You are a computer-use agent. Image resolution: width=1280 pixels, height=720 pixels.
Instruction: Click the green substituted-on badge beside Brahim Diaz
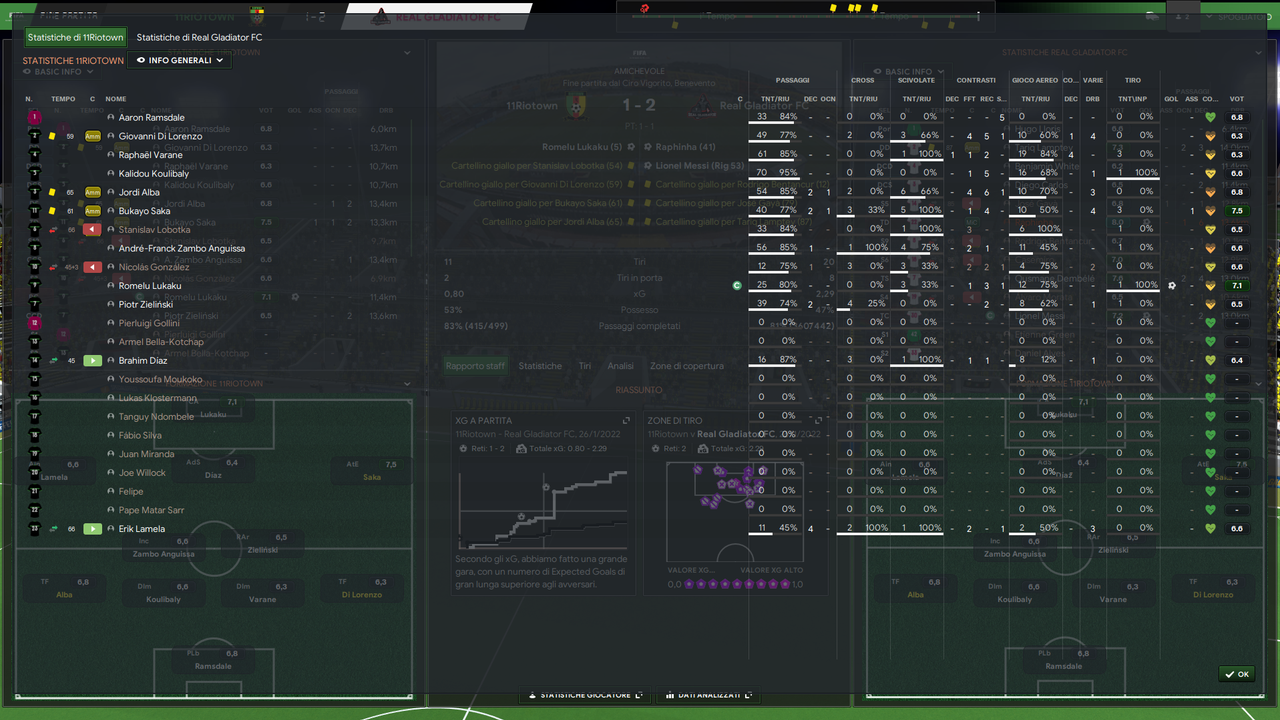(93, 360)
